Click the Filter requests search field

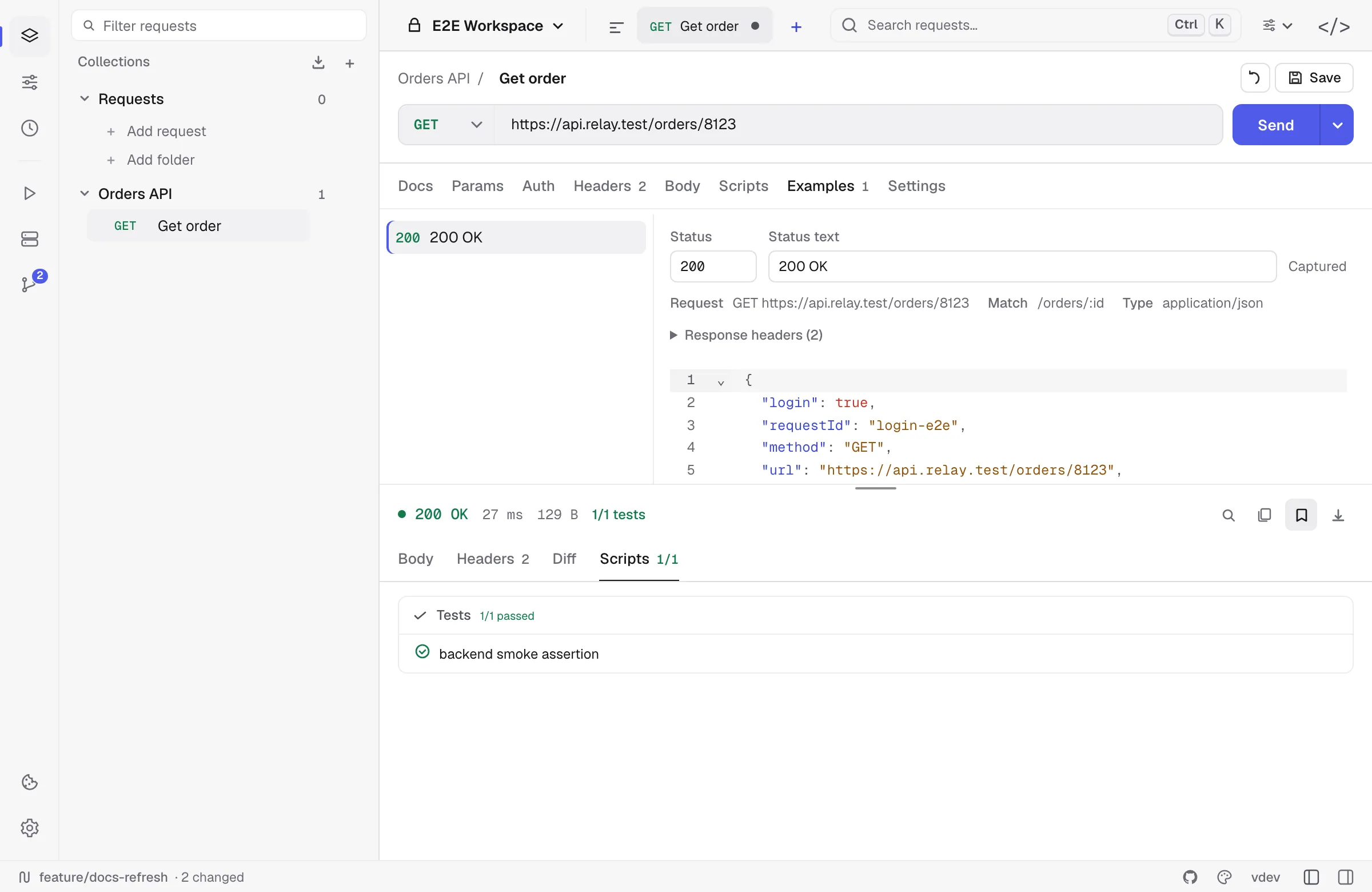pos(219,26)
